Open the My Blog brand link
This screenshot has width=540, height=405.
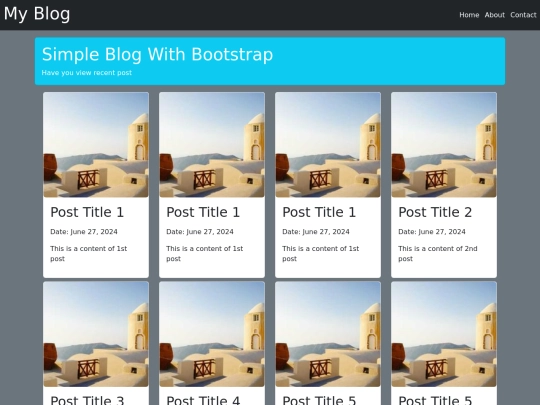[37, 14]
